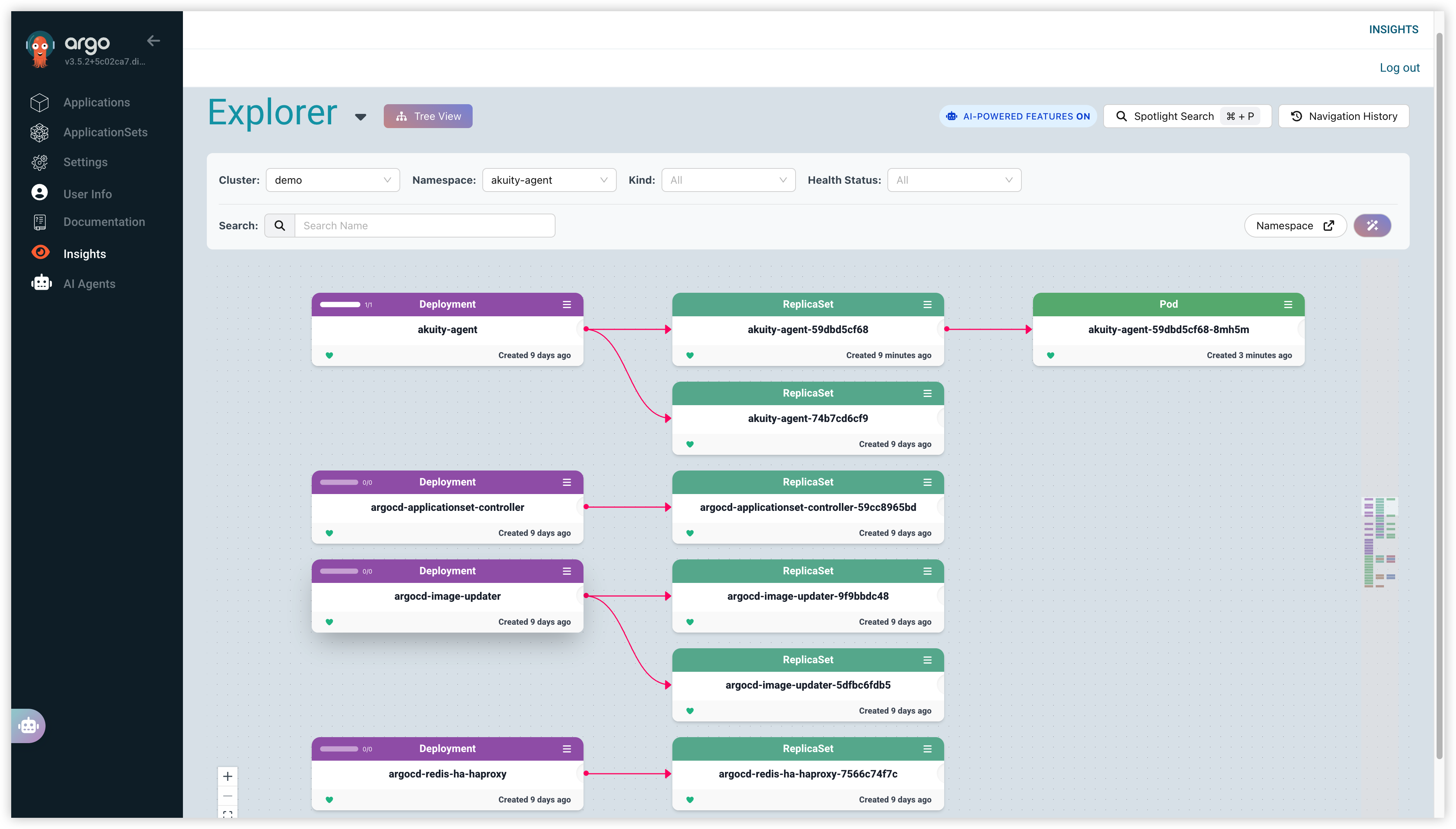1456x829 pixels.
Task: Select the akuity-agent deployment name
Action: tap(447, 330)
